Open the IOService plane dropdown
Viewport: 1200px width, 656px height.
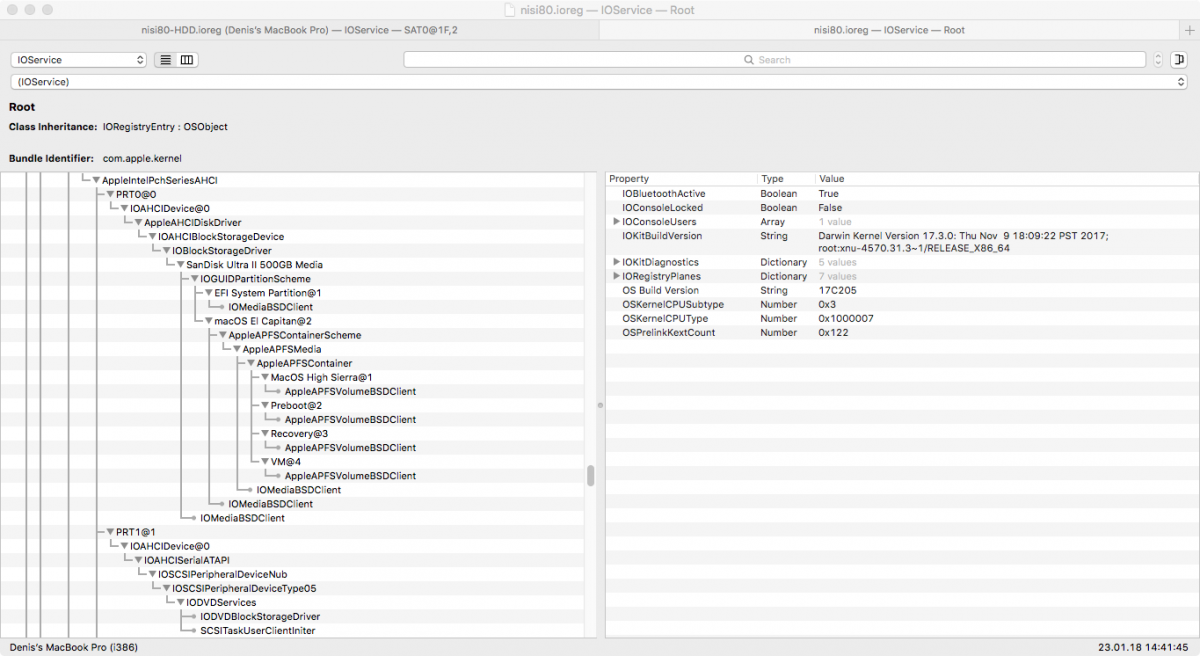click(79, 60)
